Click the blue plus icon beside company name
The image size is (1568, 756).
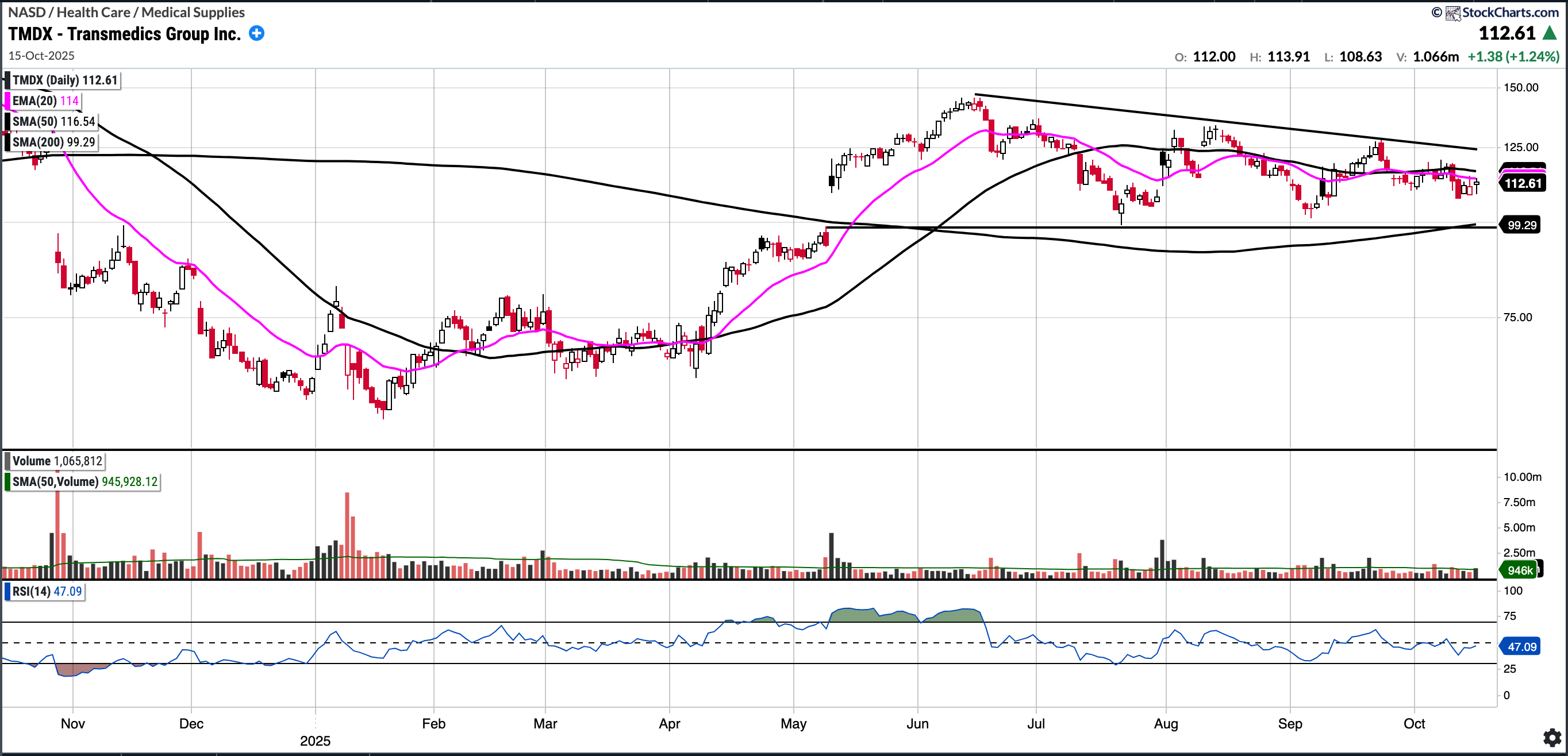[257, 33]
